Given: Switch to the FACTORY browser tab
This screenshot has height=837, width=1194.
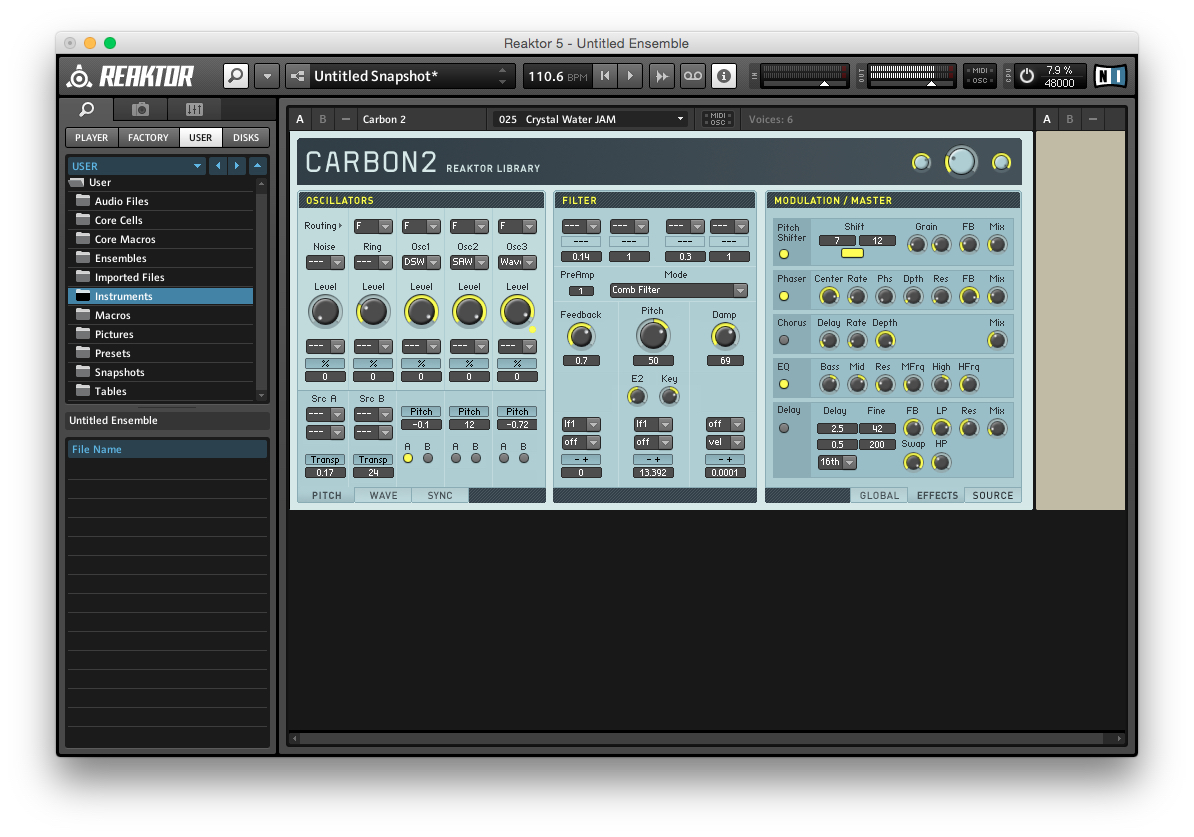Looking at the screenshot, I should point(147,137).
